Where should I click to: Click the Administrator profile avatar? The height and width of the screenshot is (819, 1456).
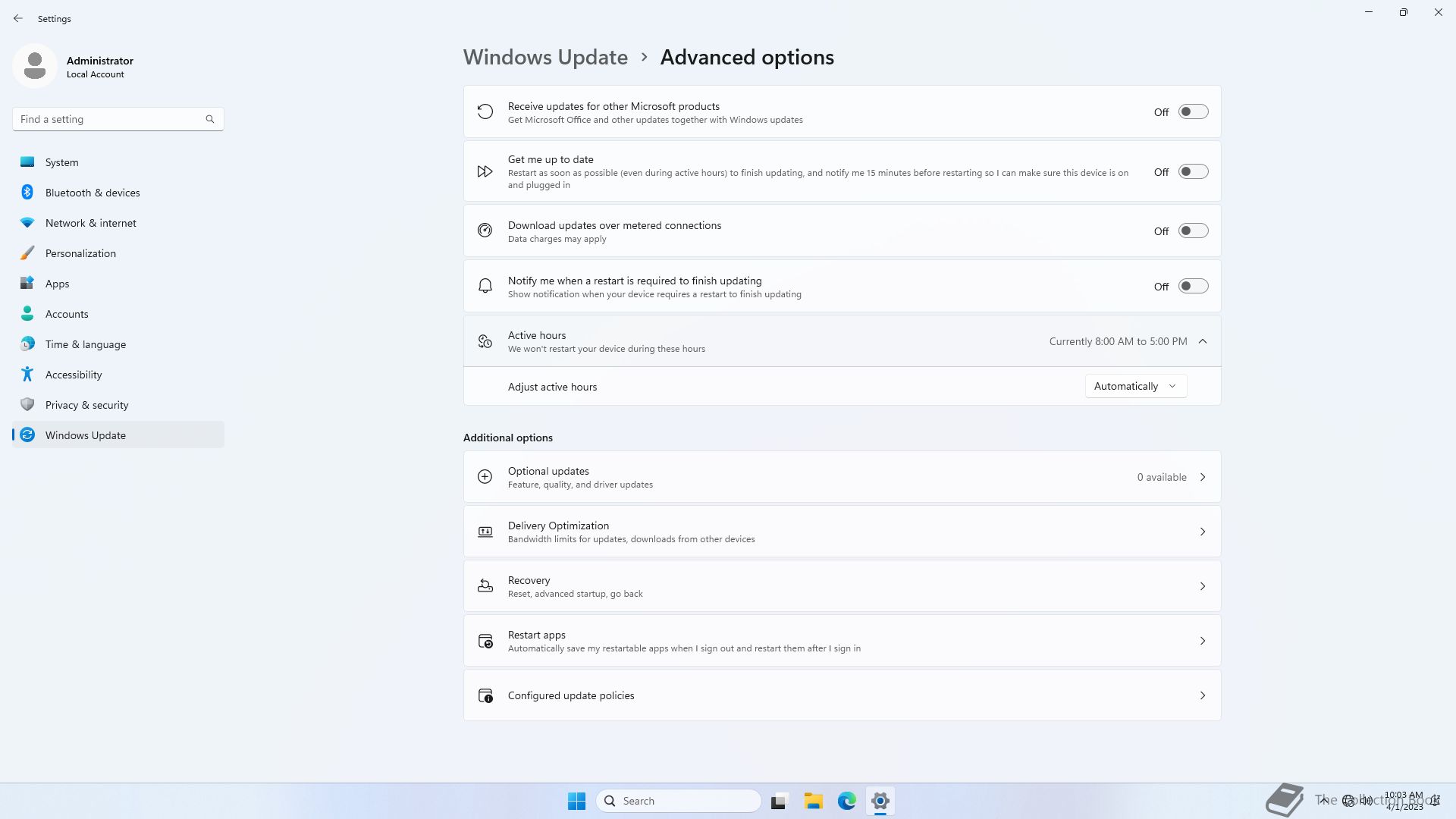click(x=35, y=66)
